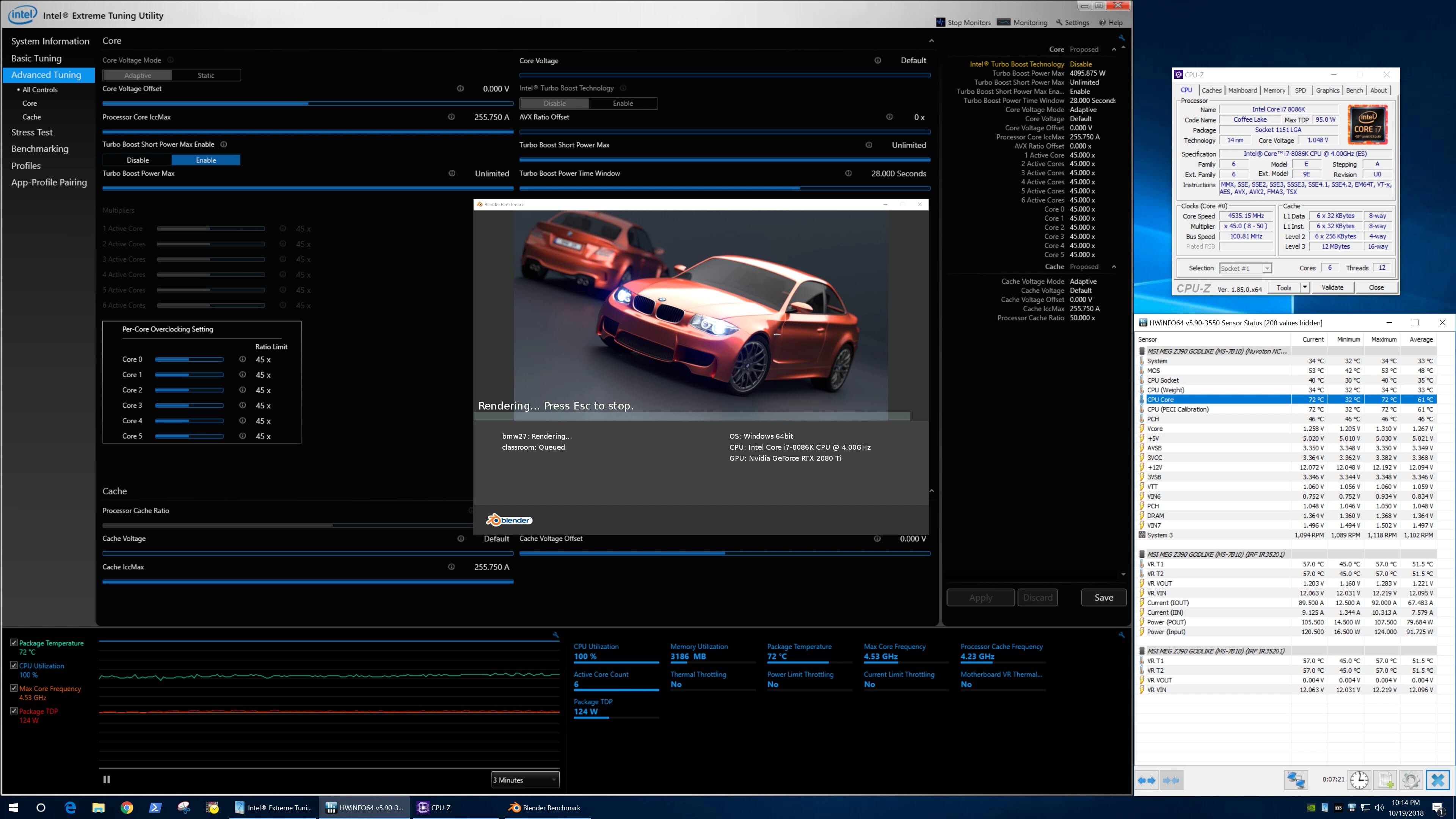Click the info icon beside Processor Core IccMax
Viewport: 1456px width, 819px height.
pos(451,117)
